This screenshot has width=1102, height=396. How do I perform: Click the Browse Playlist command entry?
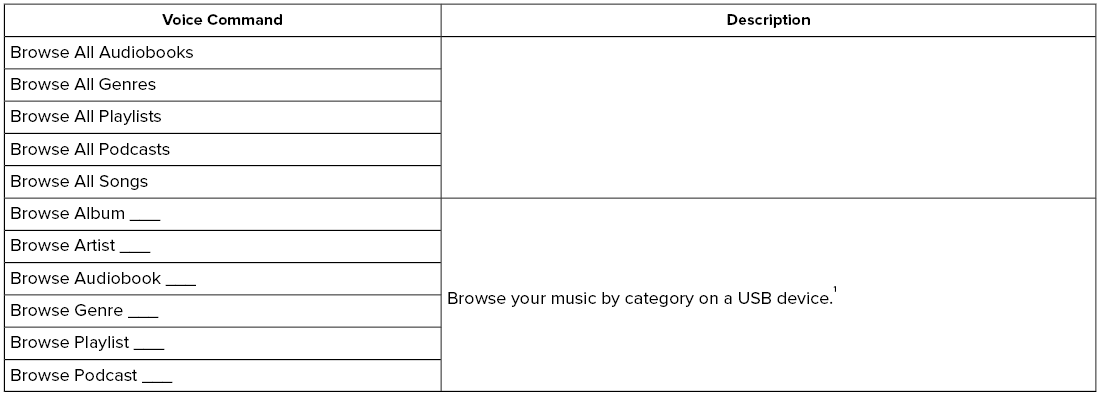222,343
